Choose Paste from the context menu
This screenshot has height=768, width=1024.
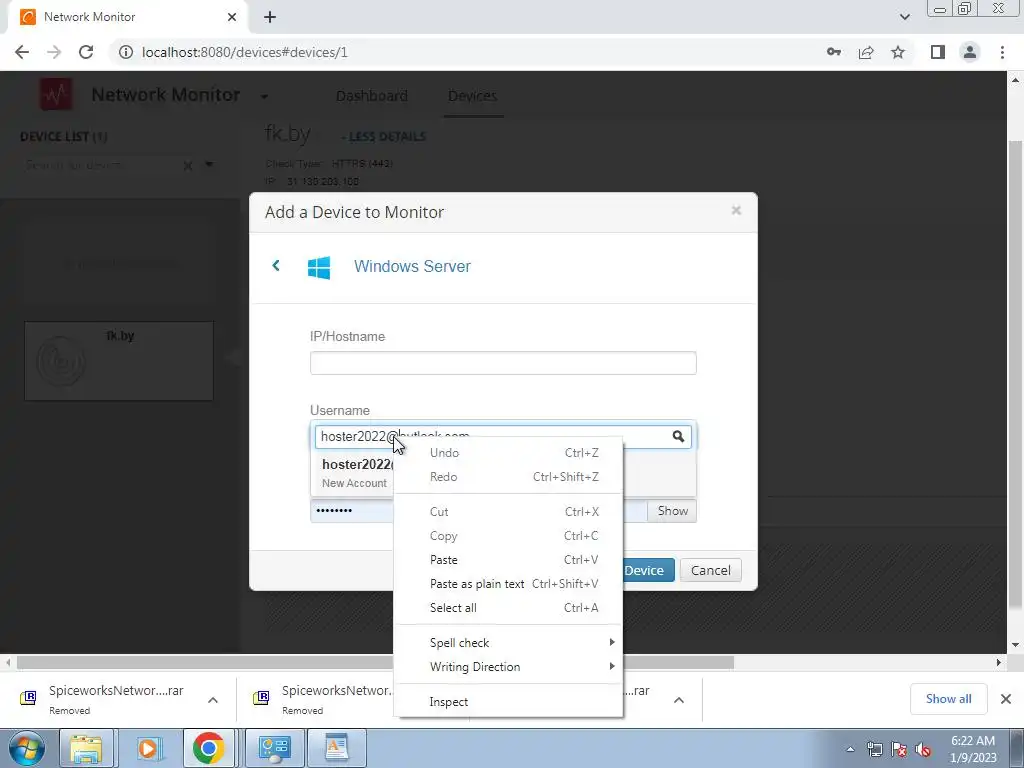tap(509, 560)
